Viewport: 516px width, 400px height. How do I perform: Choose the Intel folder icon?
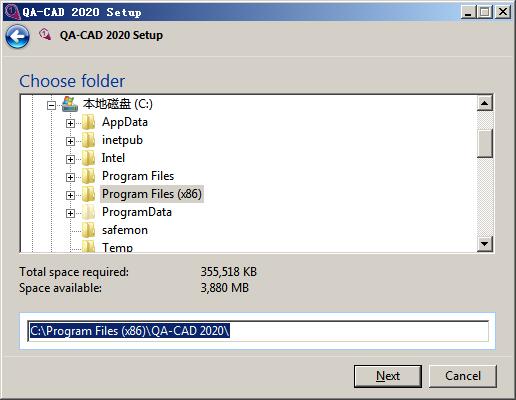point(89,158)
